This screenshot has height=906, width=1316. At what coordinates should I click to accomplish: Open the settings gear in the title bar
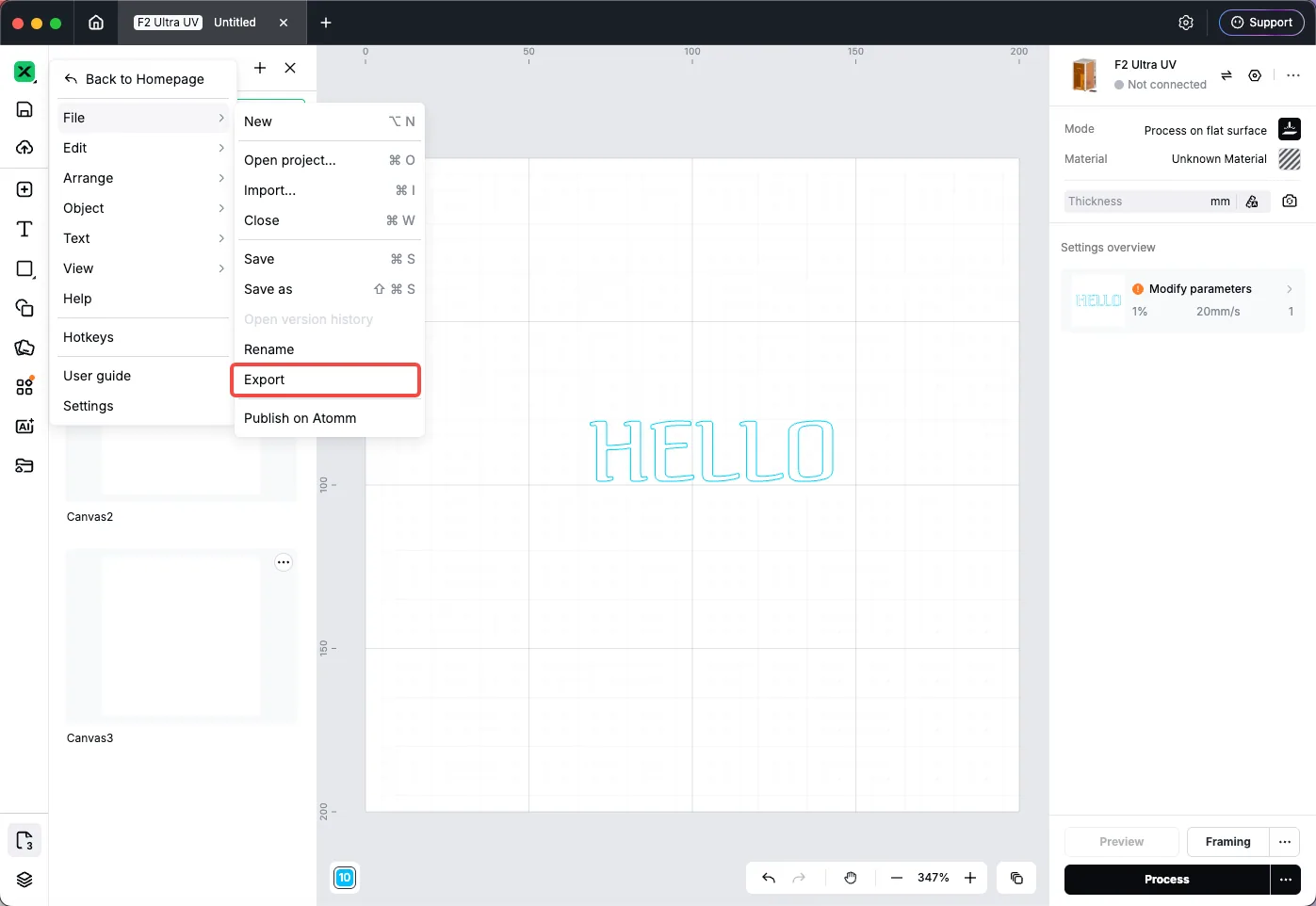click(1186, 23)
